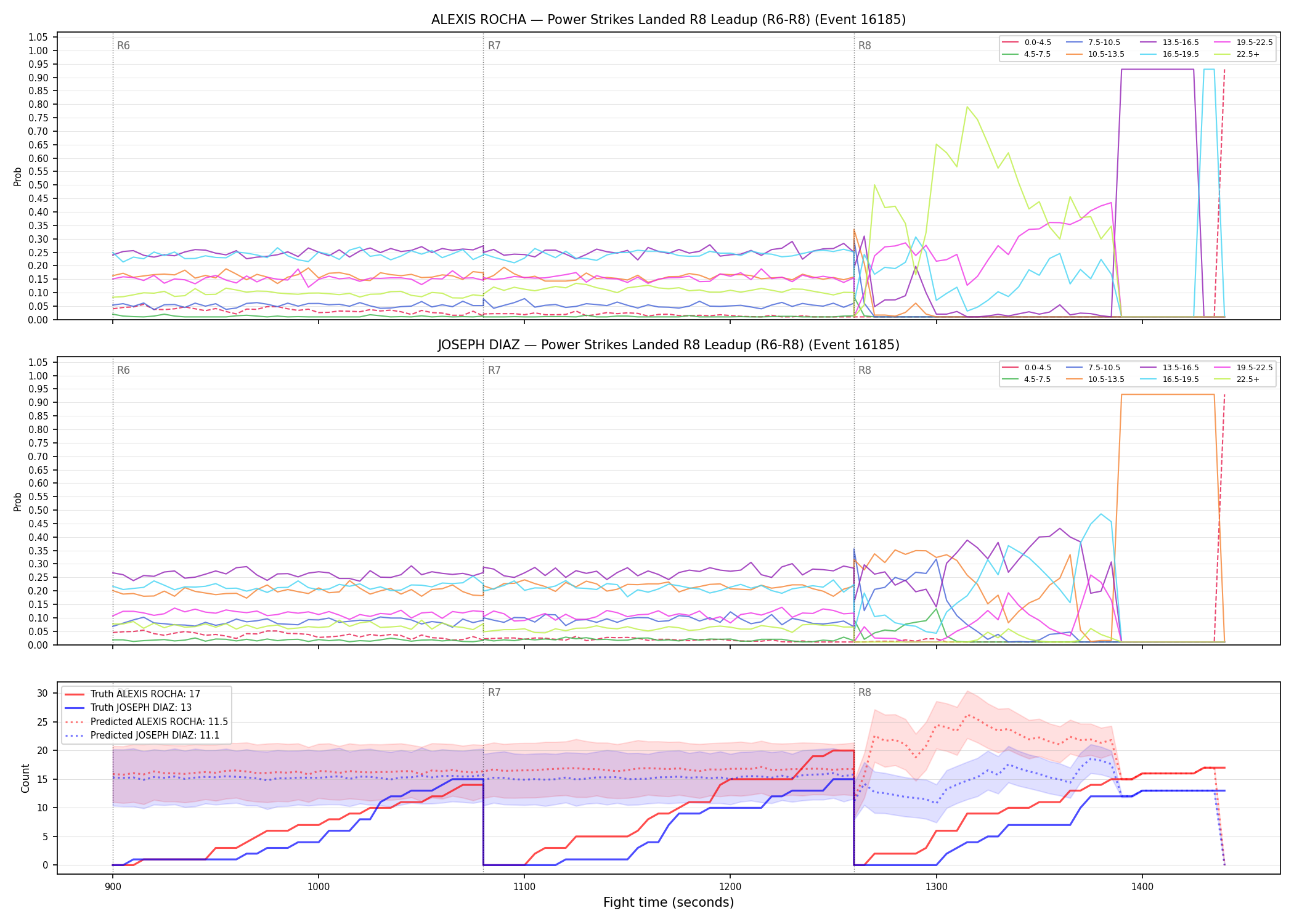
Task: Click the 0.90 tick on Diaz chart axis
Action: (x=38, y=403)
